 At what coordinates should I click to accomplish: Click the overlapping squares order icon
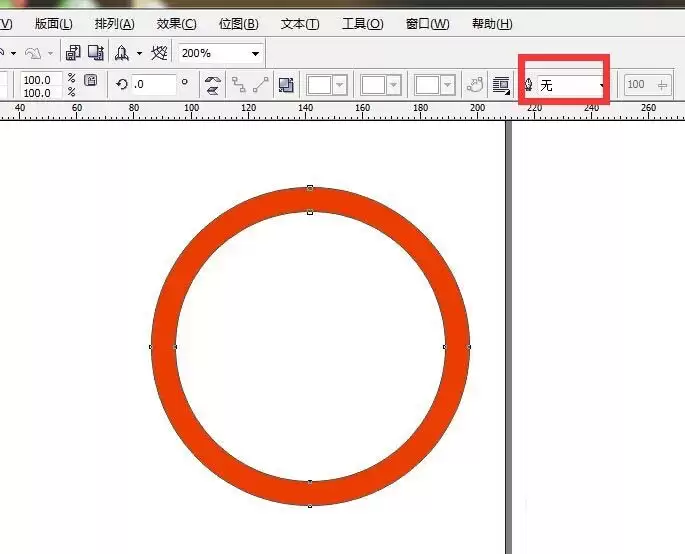286,84
